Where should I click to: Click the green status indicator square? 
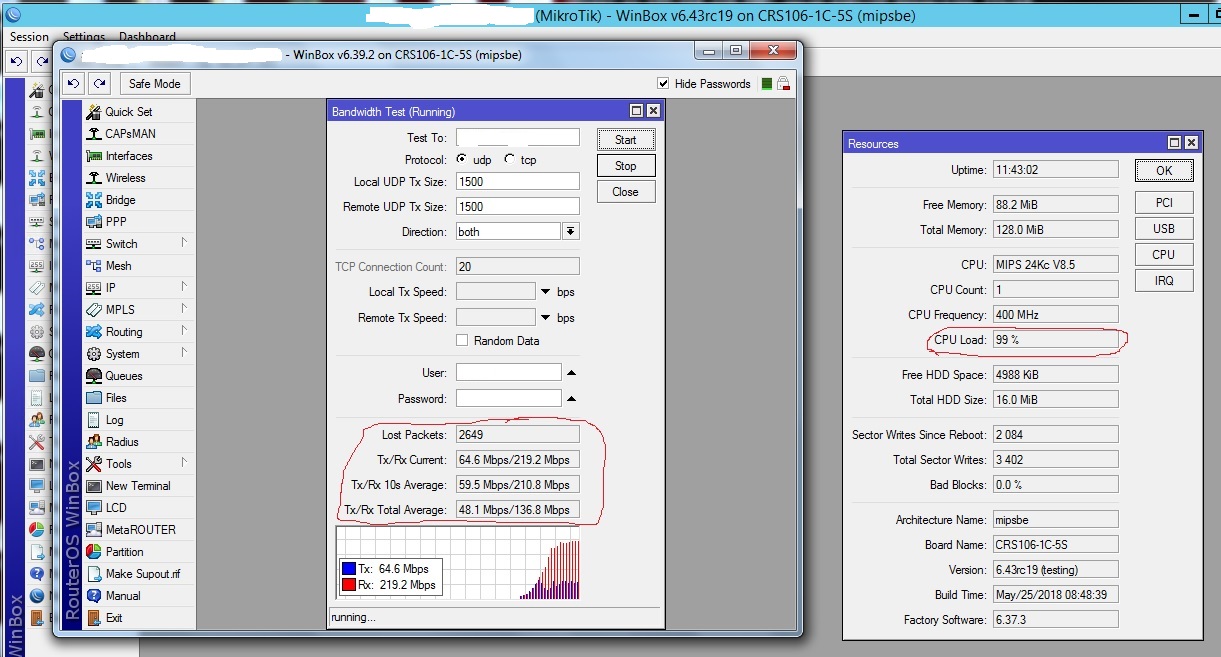click(767, 84)
